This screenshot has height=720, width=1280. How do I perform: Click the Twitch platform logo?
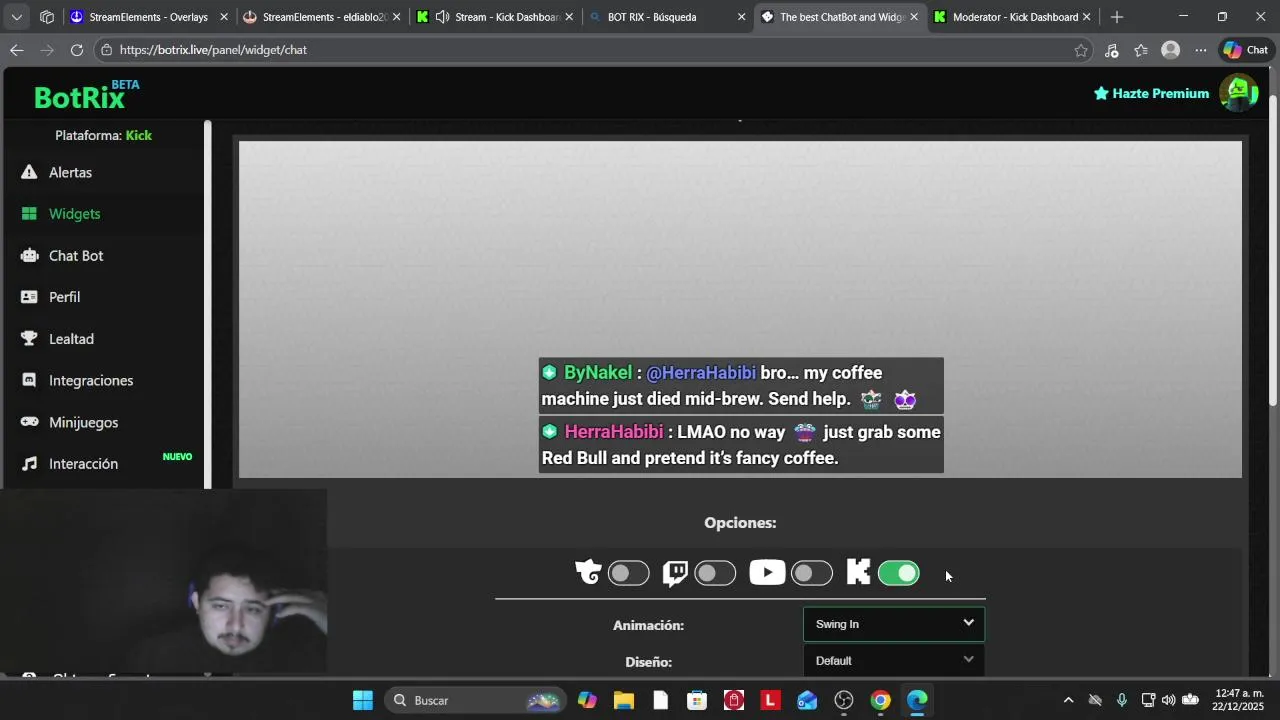tap(675, 573)
